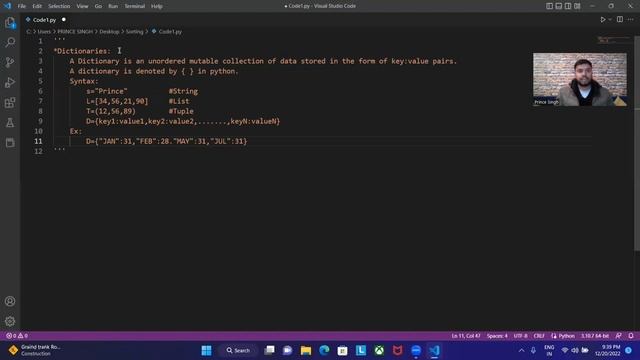Image resolution: width=640 pixels, height=360 pixels.
Task: Open the clock showing 12/20/2022
Action: (607, 350)
